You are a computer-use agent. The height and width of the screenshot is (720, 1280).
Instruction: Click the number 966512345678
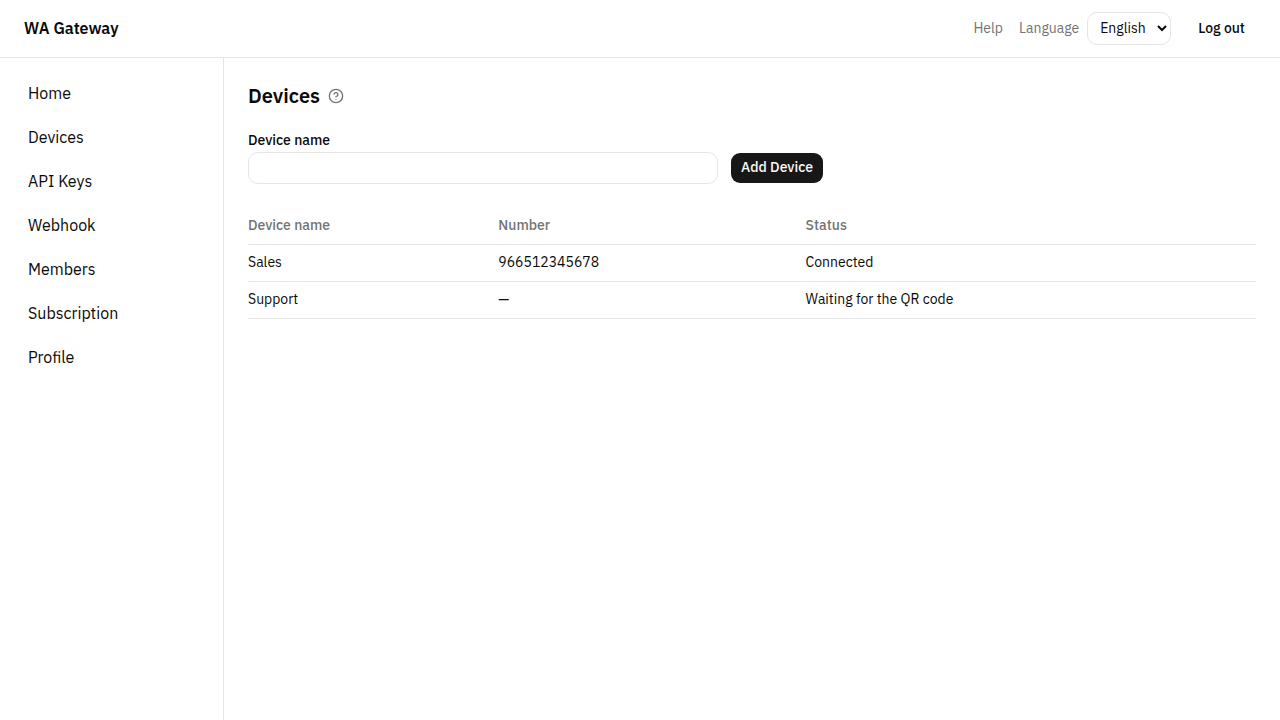coord(549,262)
